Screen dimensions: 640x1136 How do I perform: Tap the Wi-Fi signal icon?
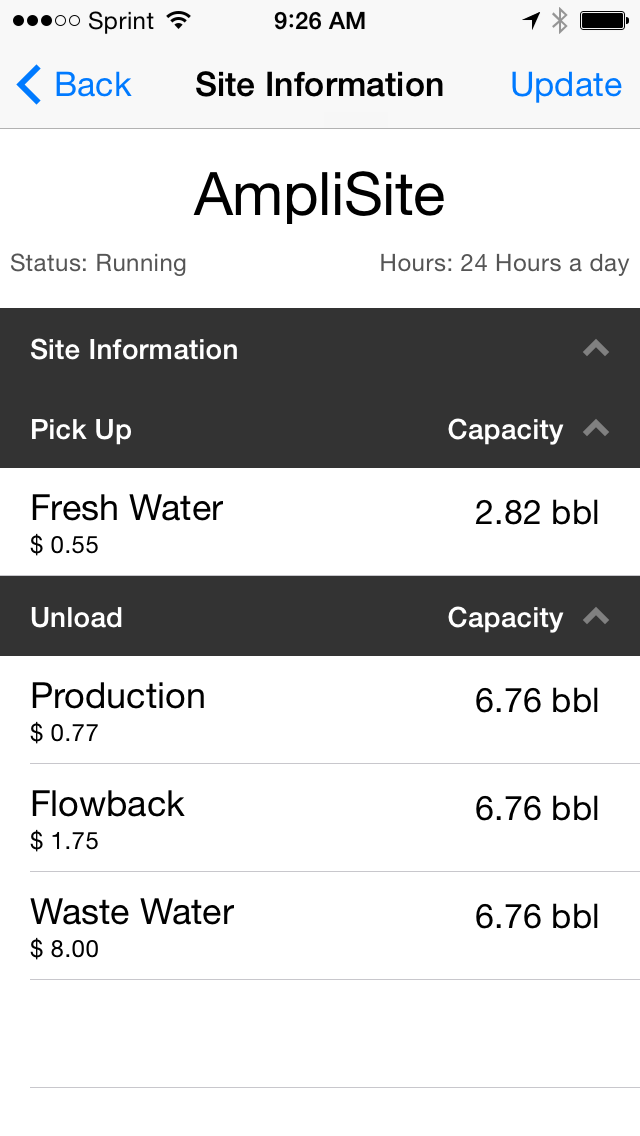(179, 21)
